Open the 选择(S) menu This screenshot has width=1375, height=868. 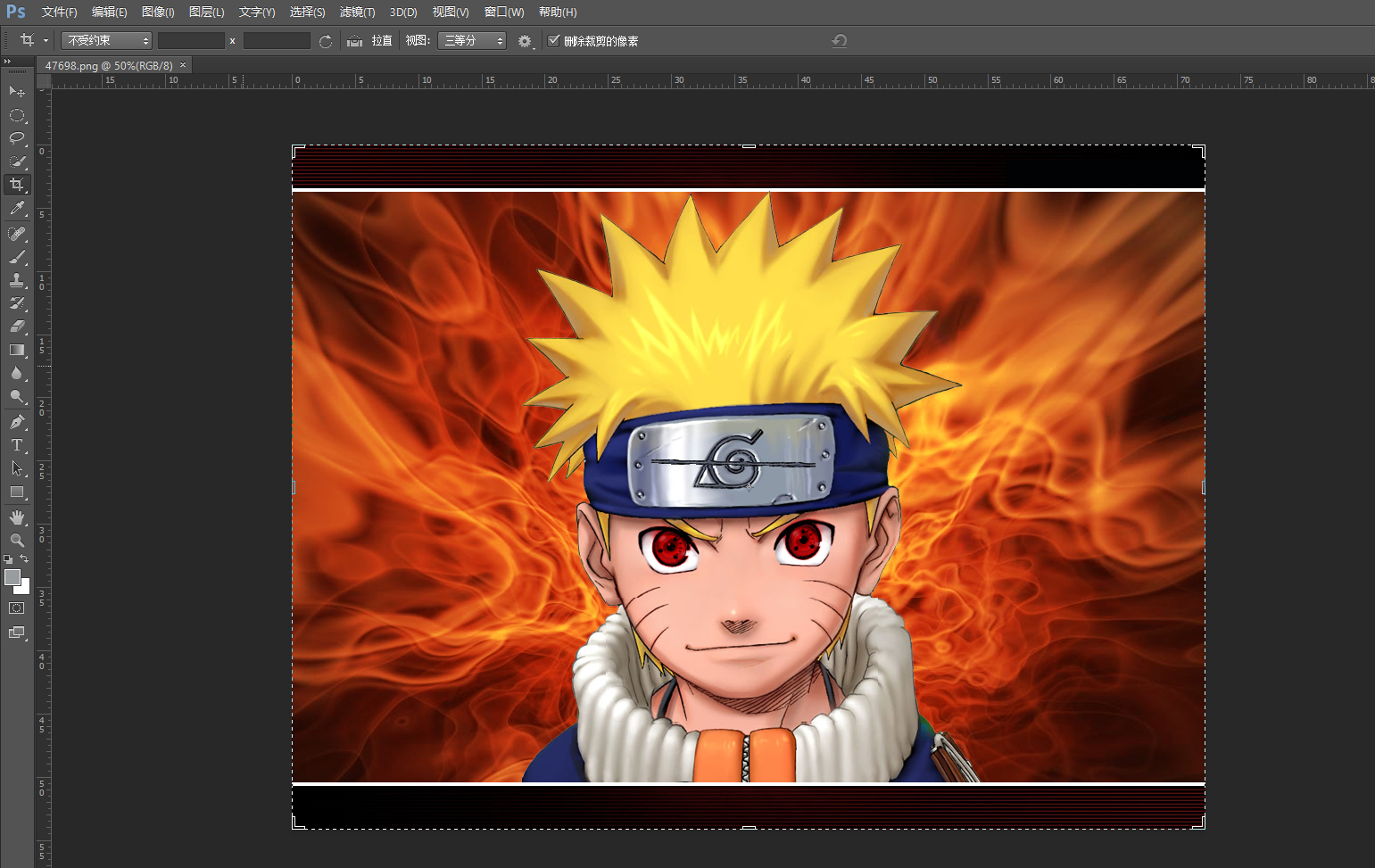pos(307,12)
